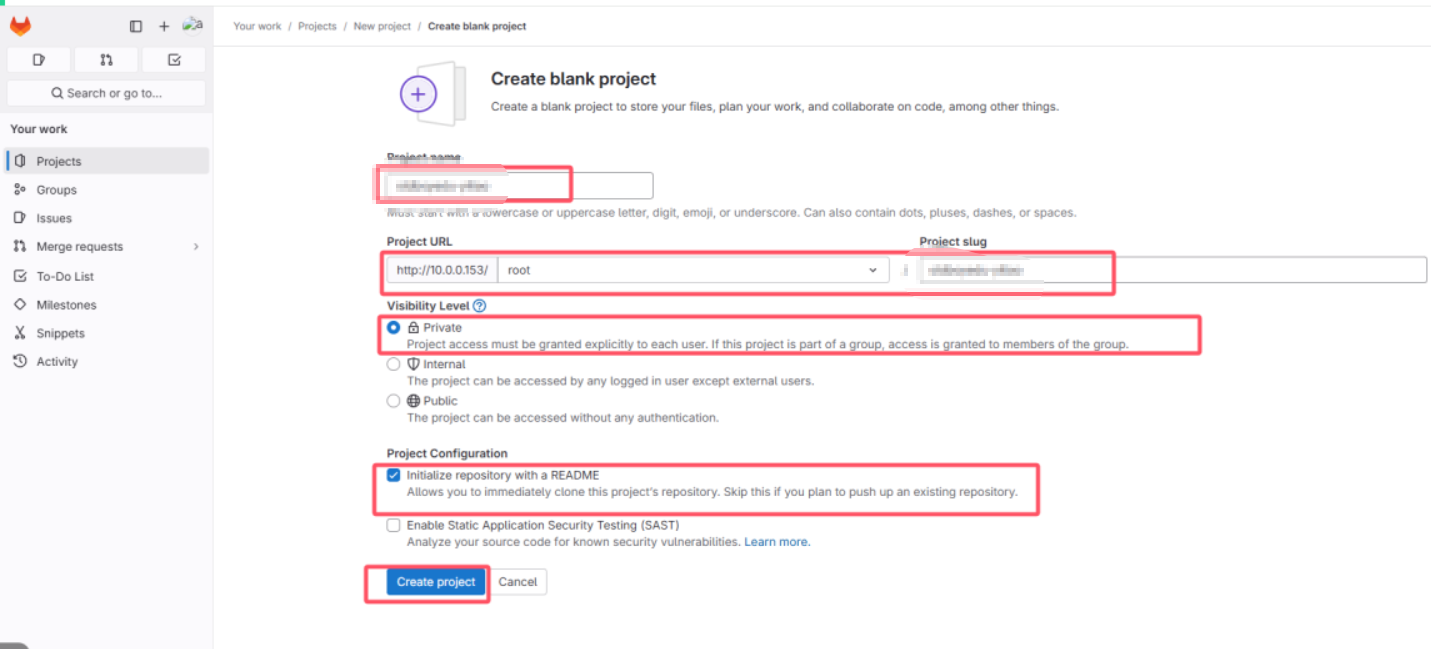Click the plus create-new icon
Screen dimensions: 1431x649
164,27
